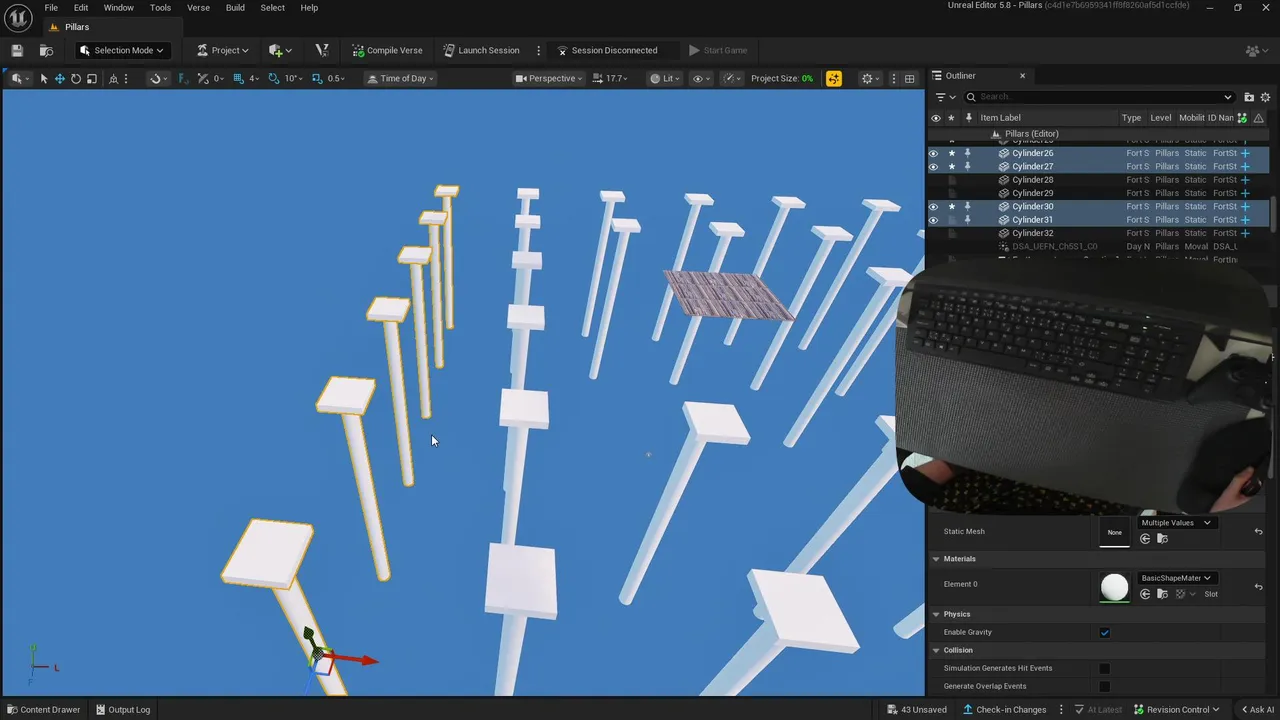Image resolution: width=1280 pixels, height=720 pixels.
Task: Collapse the Collision section
Action: pos(936,650)
